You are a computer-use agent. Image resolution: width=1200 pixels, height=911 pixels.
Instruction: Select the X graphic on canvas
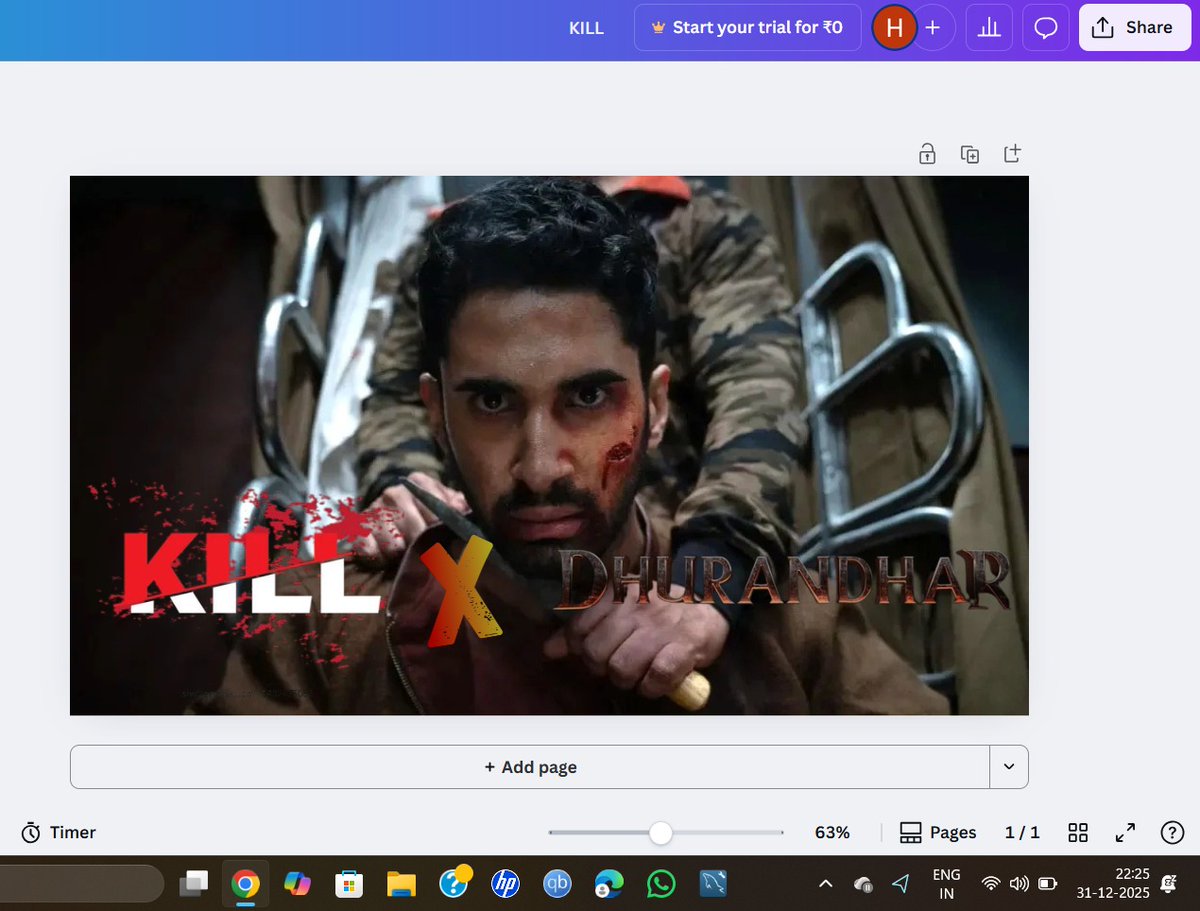click(x=461, y=590)
